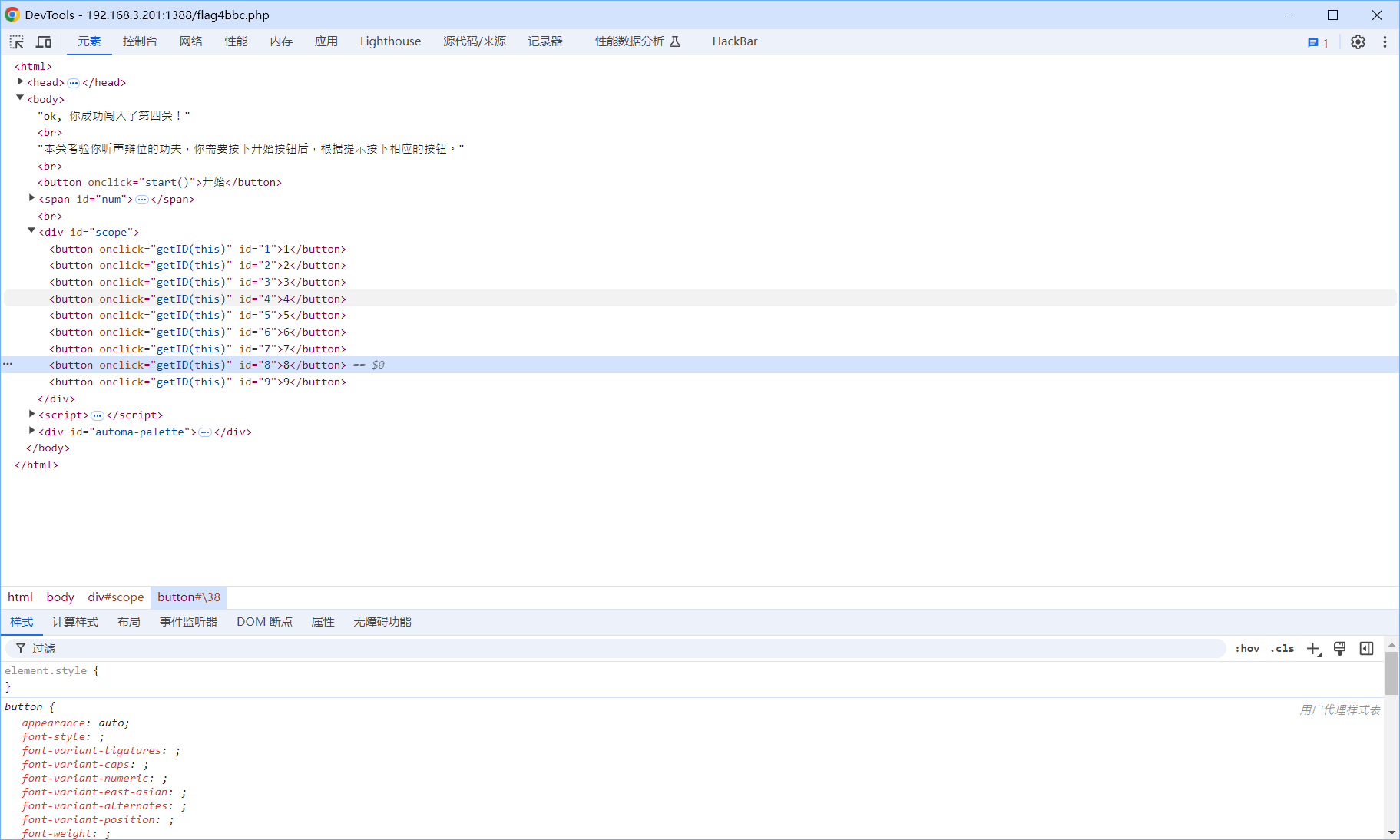The image size is (1400, 840).
Task: Select the button onclick start() row
Action: point(160,183)
